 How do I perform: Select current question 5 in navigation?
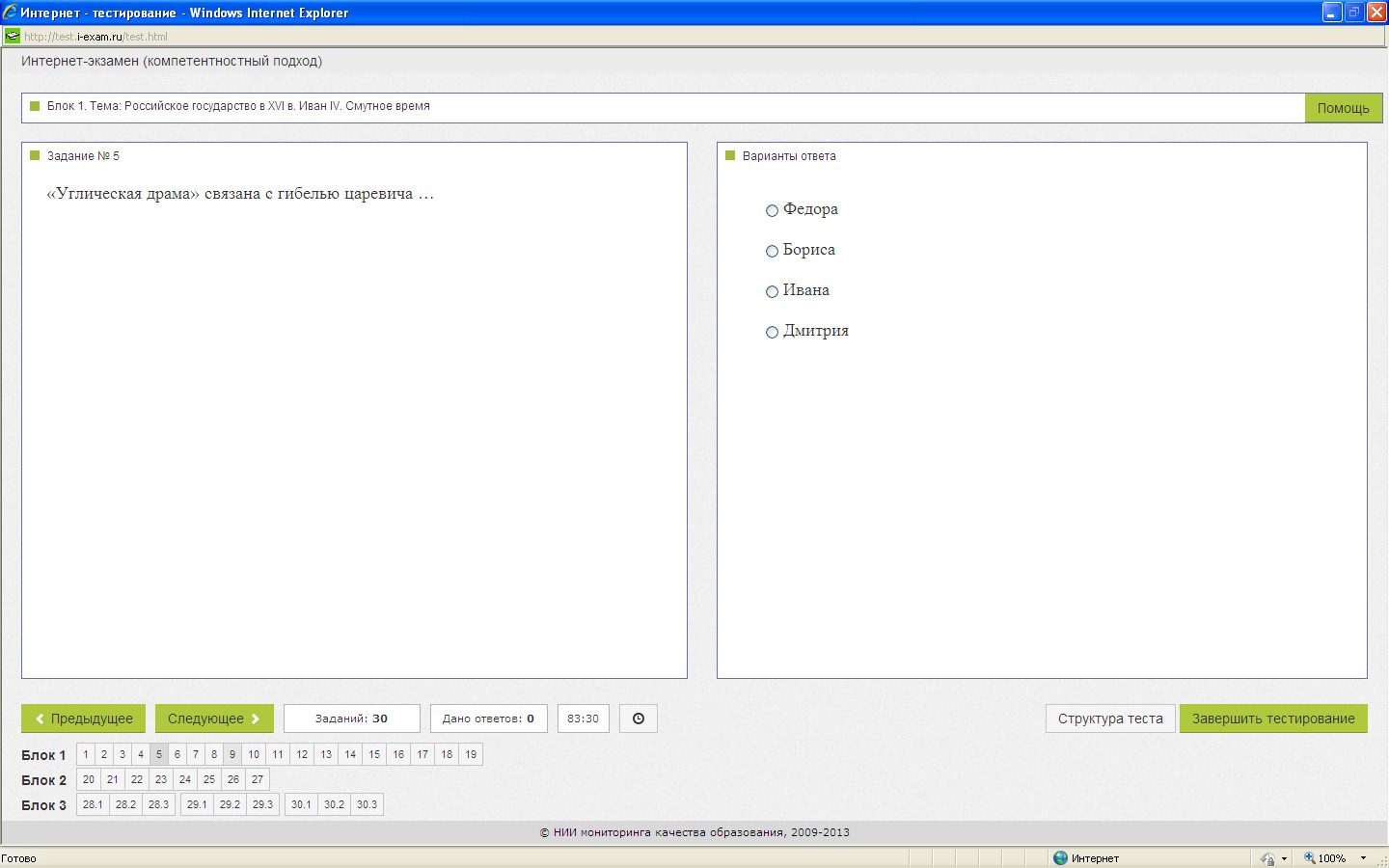[x=159, y=754]
